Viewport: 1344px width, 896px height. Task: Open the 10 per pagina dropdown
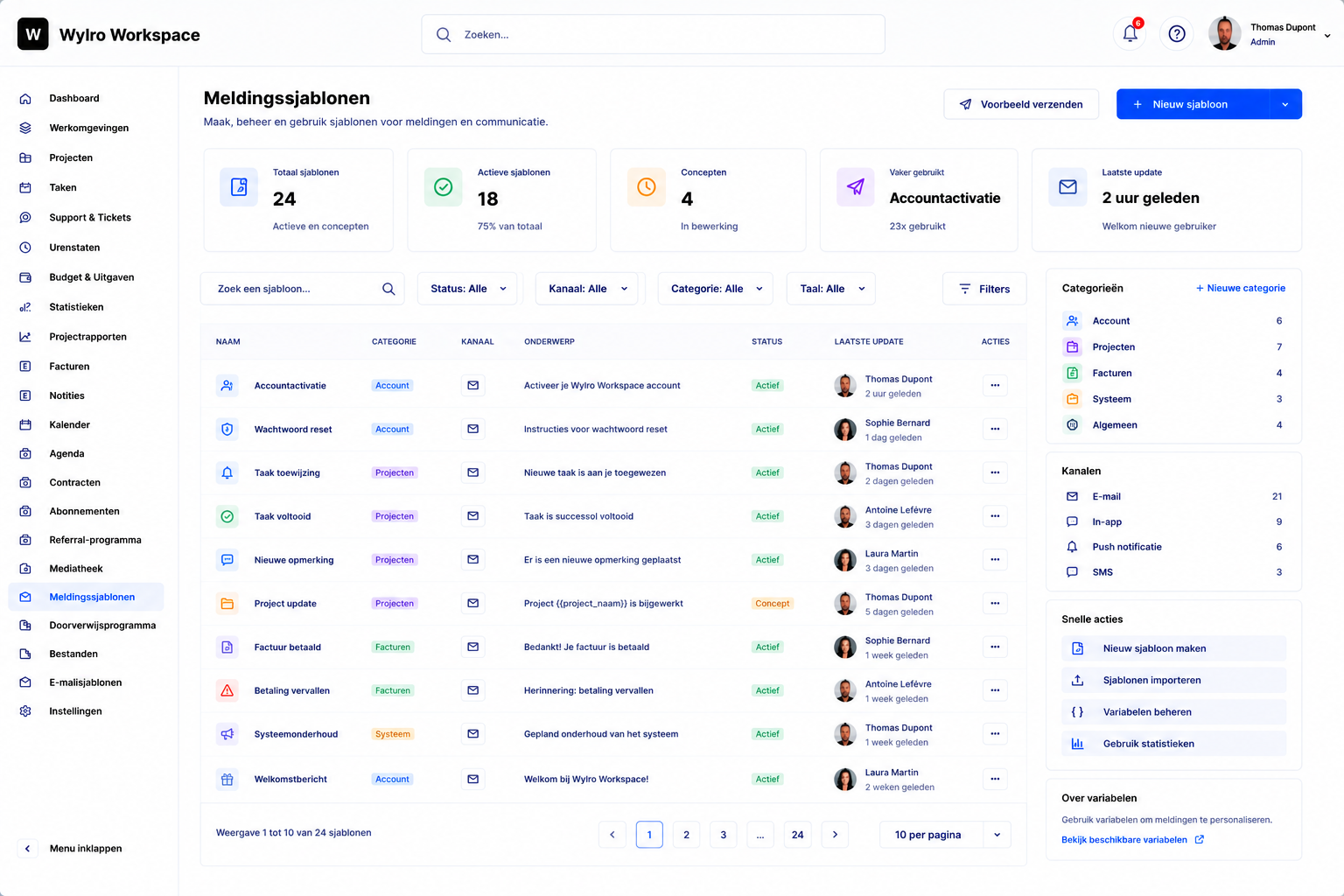pos(945,835)
